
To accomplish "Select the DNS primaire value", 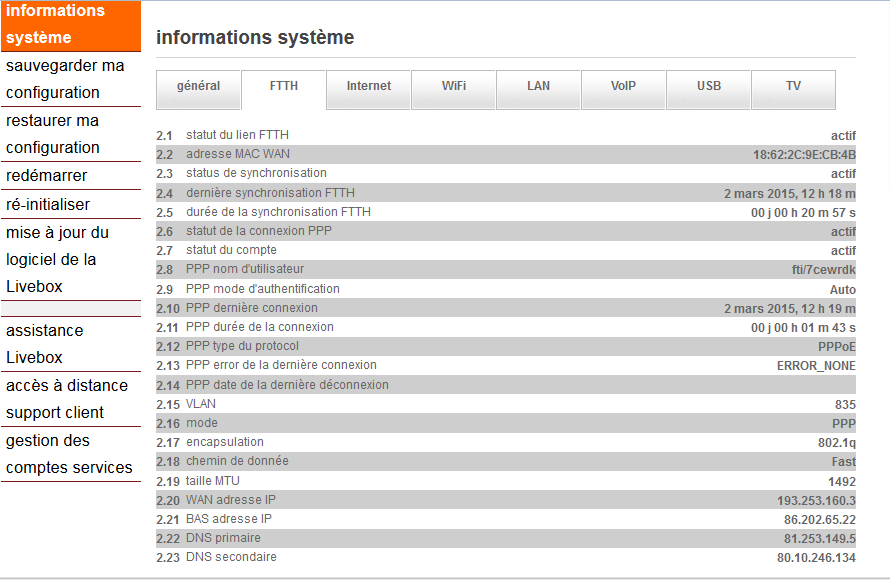I will tap(819, 539).
